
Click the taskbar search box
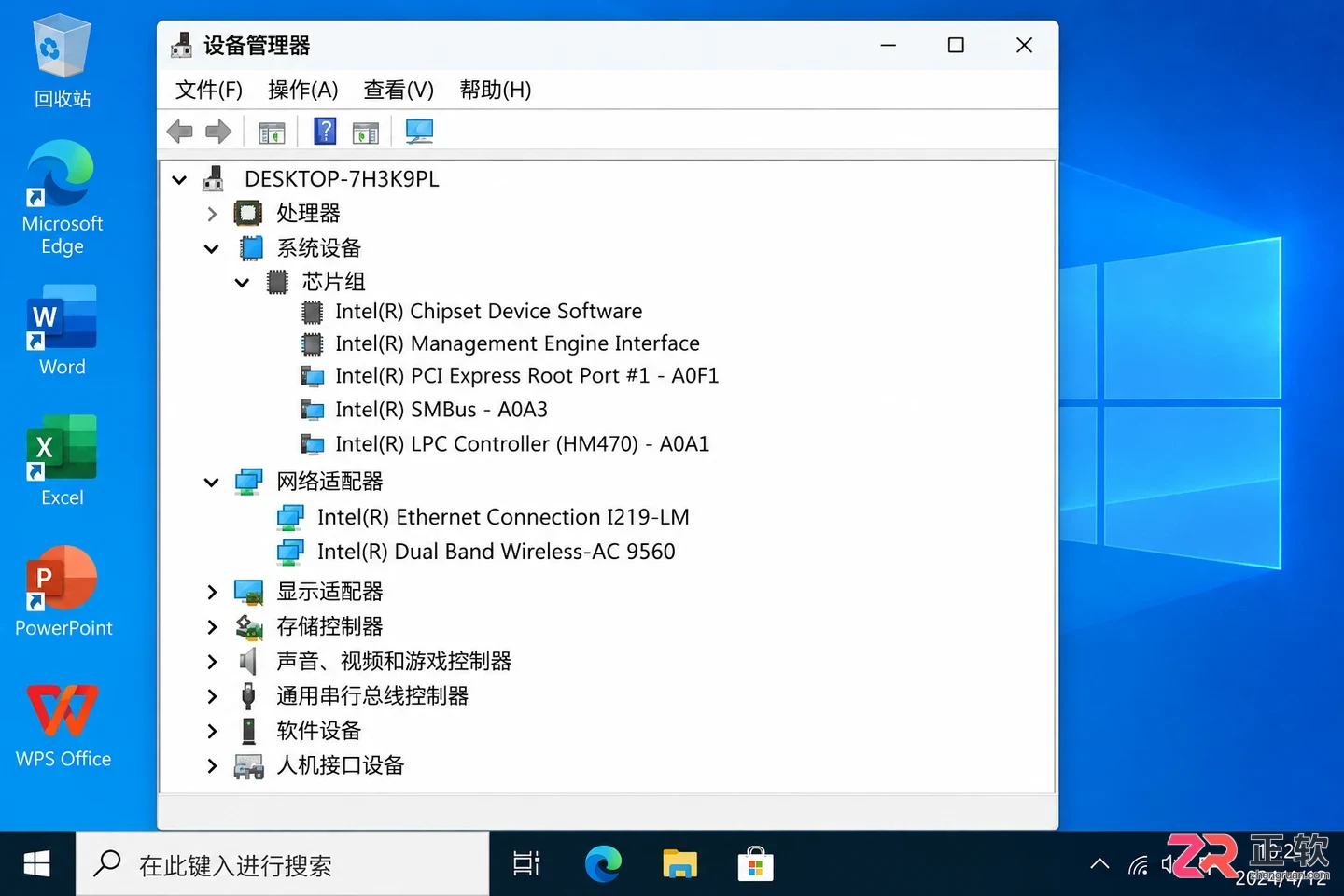pos(282,864)
